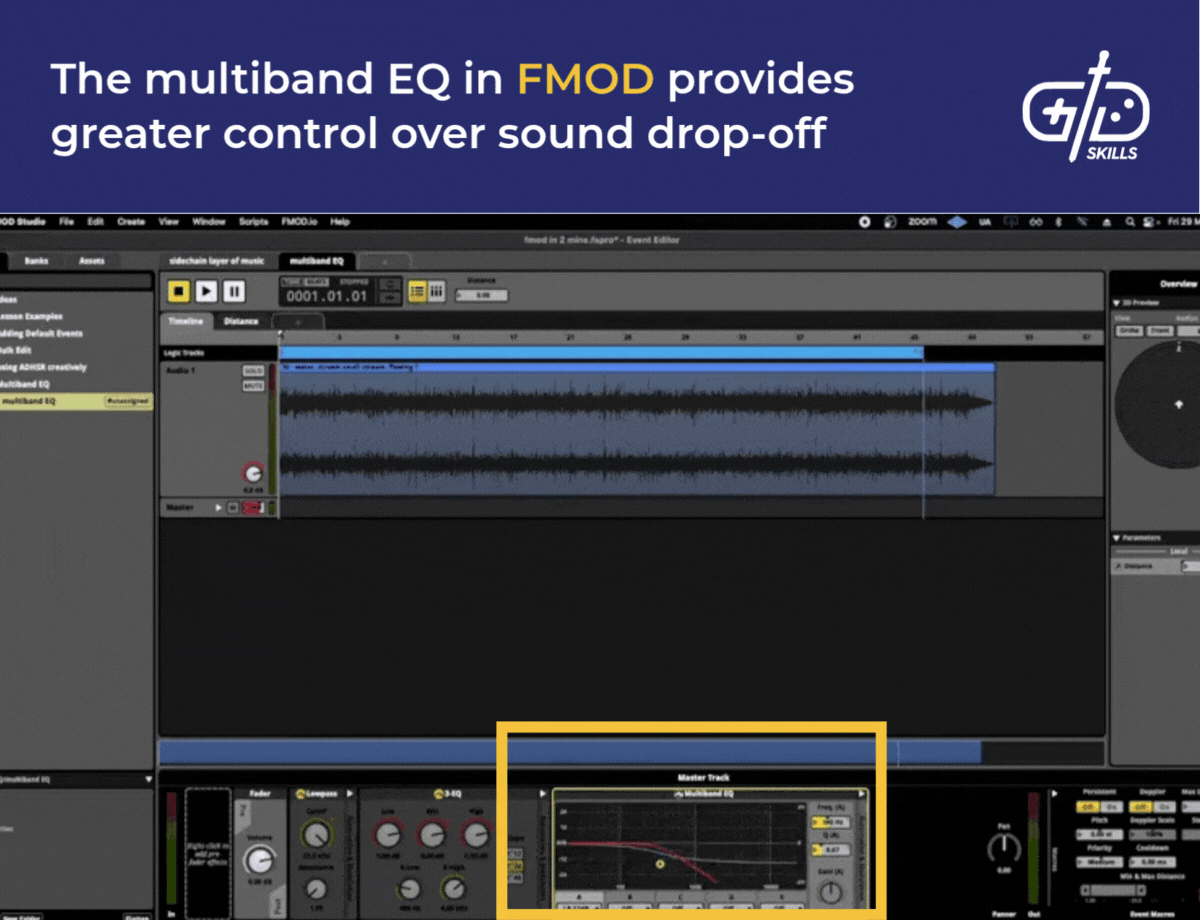Select the Lowpass effect in the deck
Screen dimensions: 1200x920
[322, 793]
